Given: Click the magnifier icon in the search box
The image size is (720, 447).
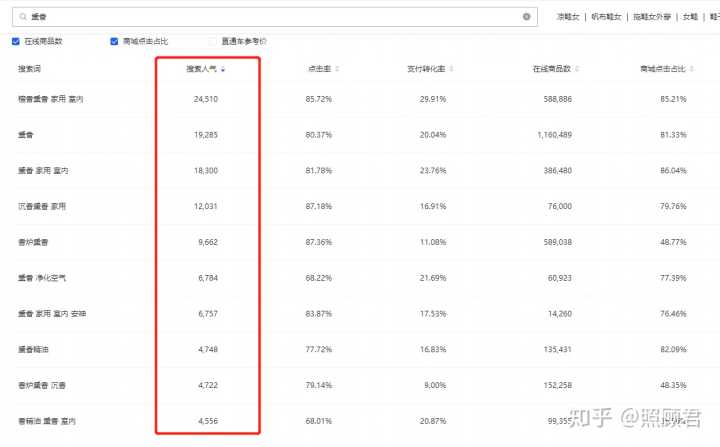Looking at the screenshot, I should point(21,17).
